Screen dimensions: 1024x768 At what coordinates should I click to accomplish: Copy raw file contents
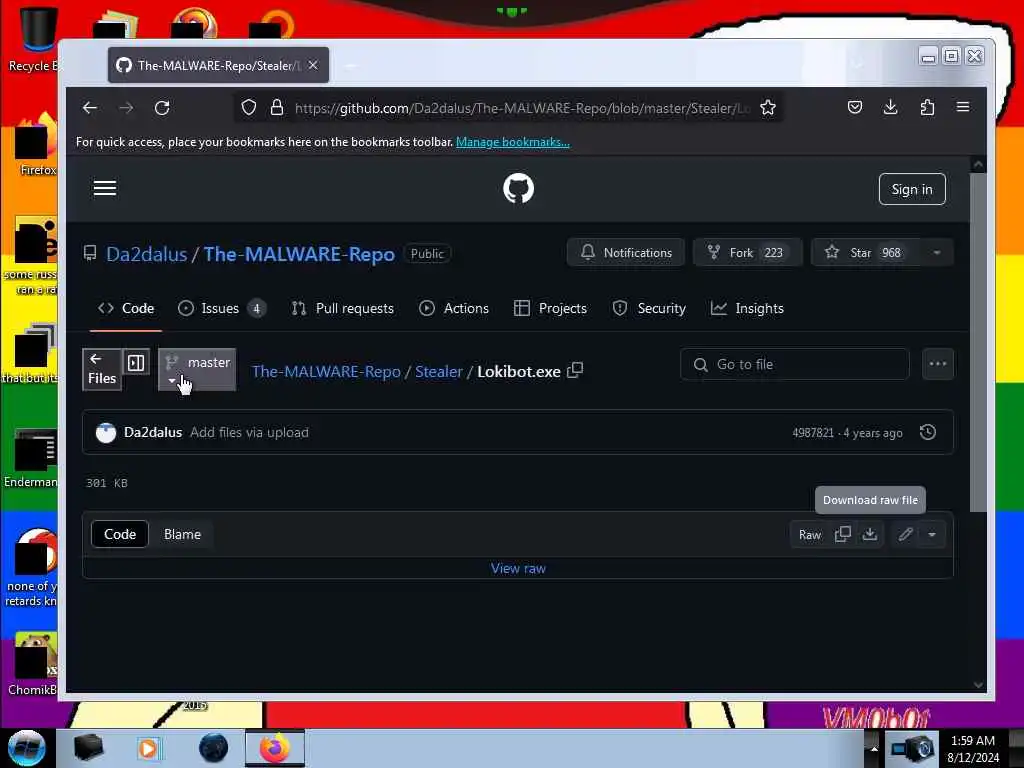pyautogui.click(x=842, y=534)
